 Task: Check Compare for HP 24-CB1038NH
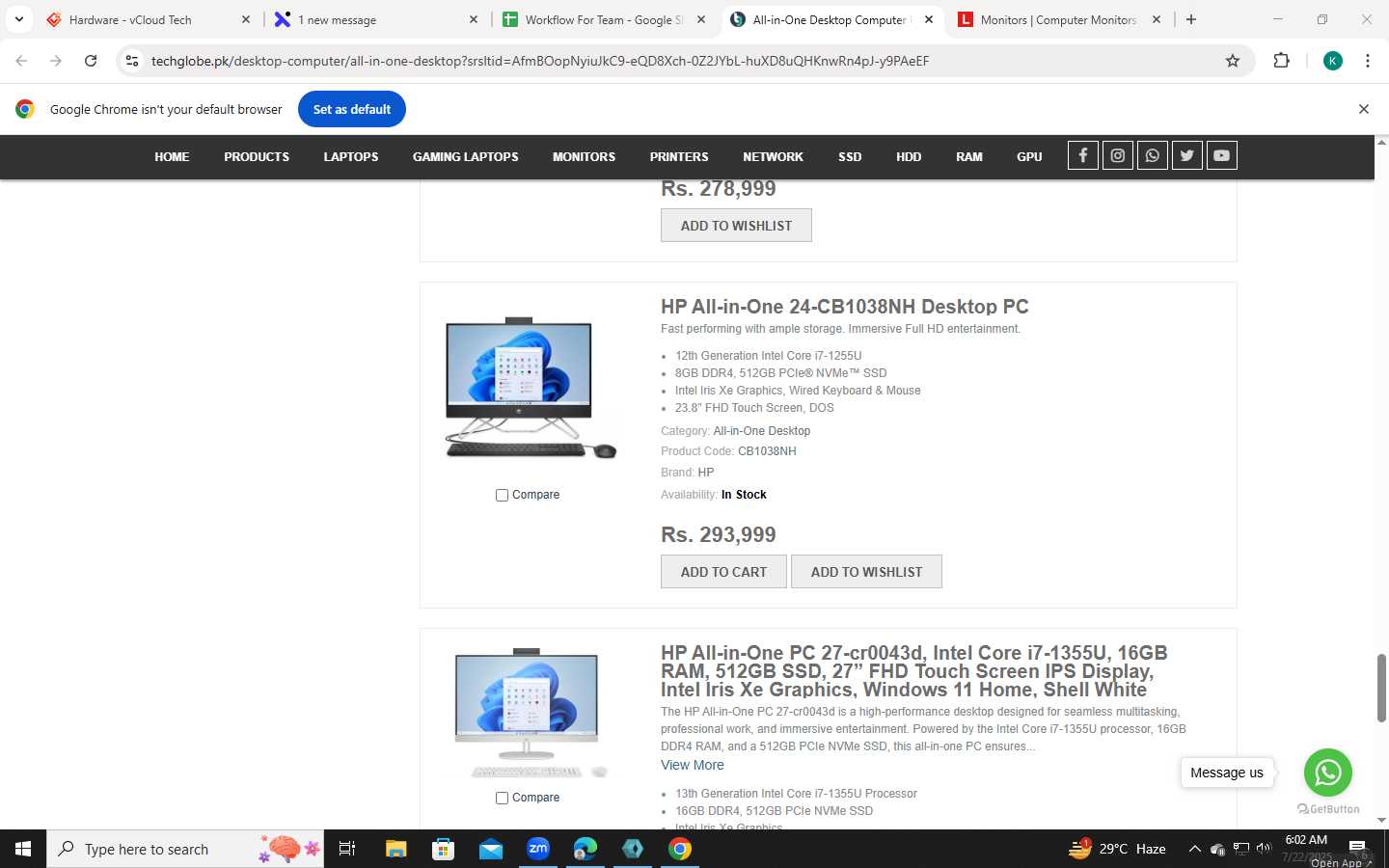tap(502, 495)
